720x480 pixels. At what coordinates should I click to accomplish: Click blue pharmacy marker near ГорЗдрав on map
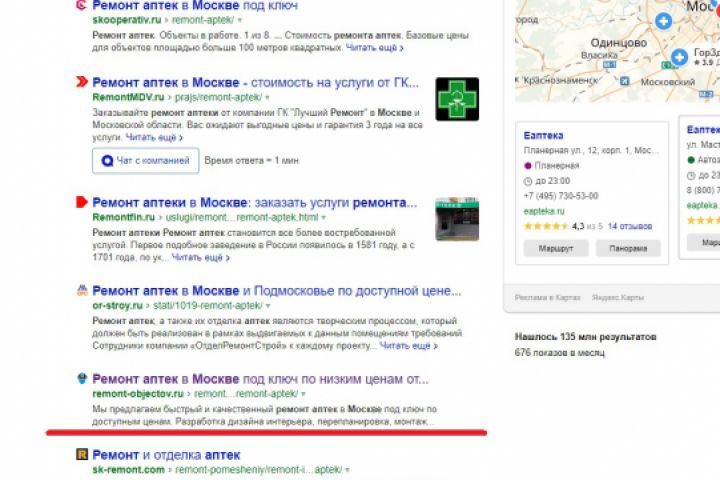pyautogui.click(x=679, y=57)
